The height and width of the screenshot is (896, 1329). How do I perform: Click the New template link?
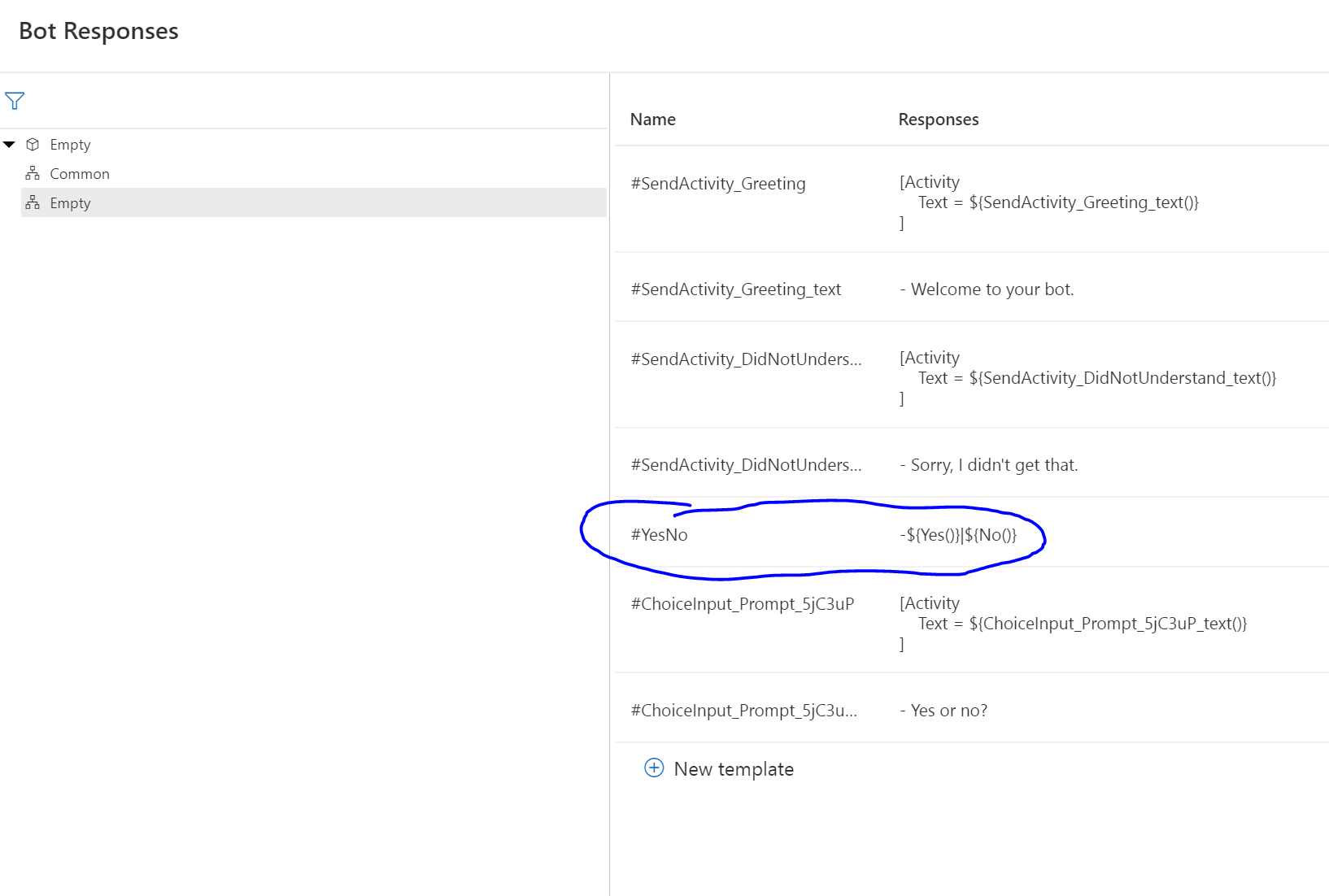pyautogui.click(x=733, y=768)
